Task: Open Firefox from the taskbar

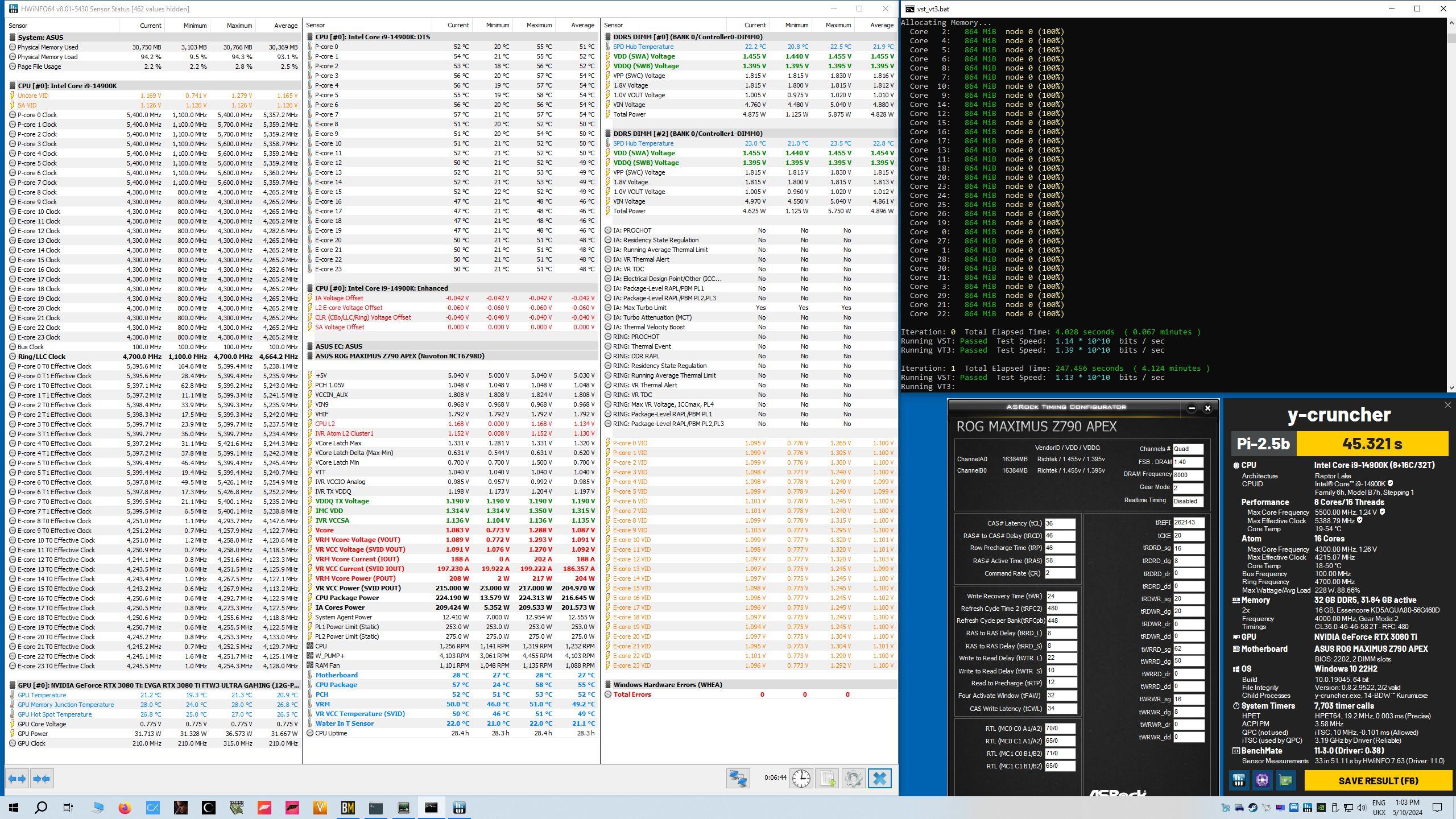Action: click(x=125, y=808)
